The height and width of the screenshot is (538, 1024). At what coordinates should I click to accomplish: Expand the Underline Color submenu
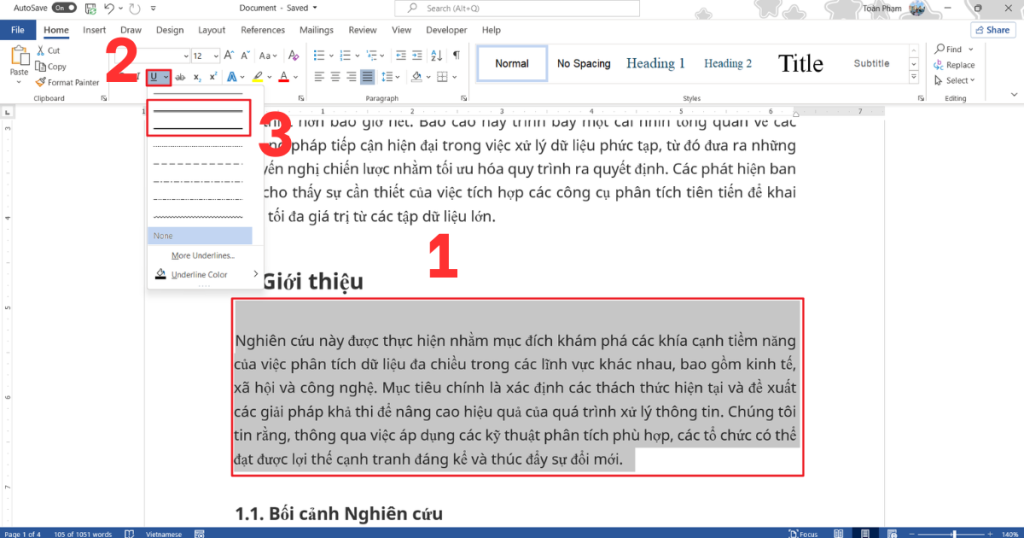tap(255, 274)
